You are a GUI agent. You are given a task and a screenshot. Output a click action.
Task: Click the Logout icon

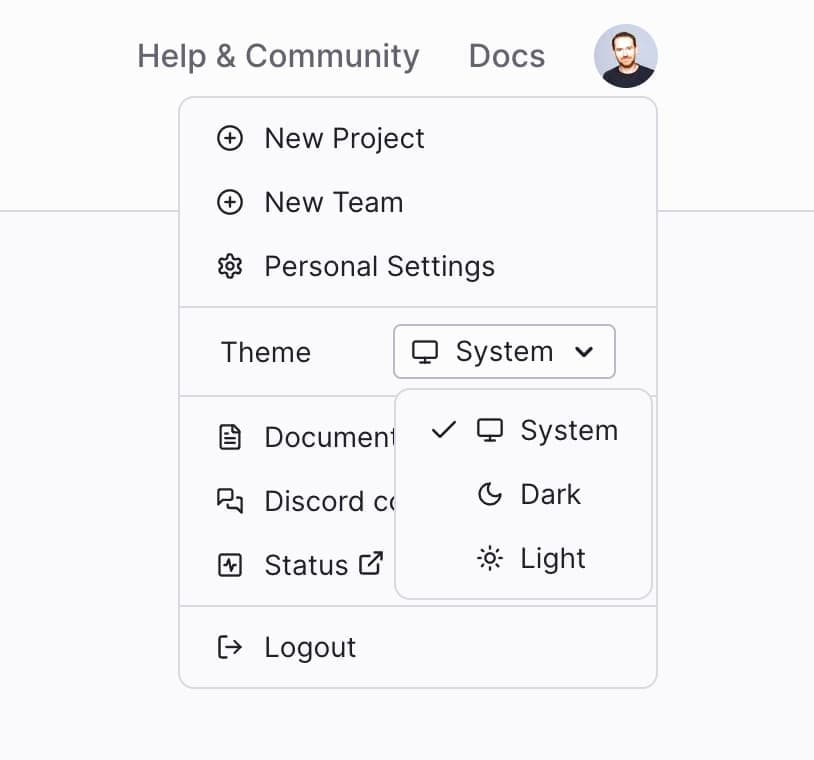pos(231,647)
